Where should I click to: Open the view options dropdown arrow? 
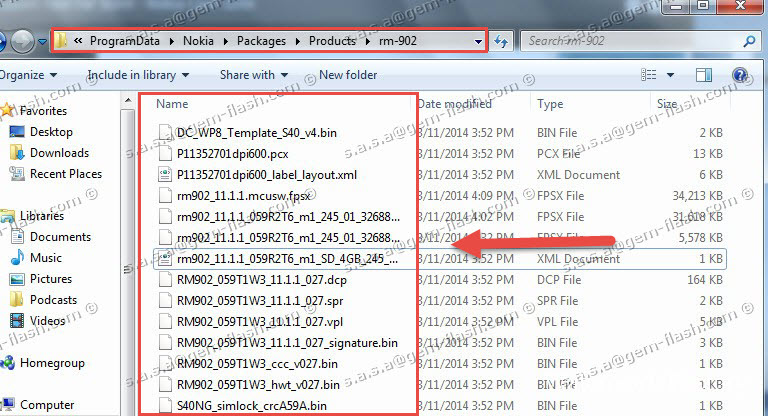[670, 75]
